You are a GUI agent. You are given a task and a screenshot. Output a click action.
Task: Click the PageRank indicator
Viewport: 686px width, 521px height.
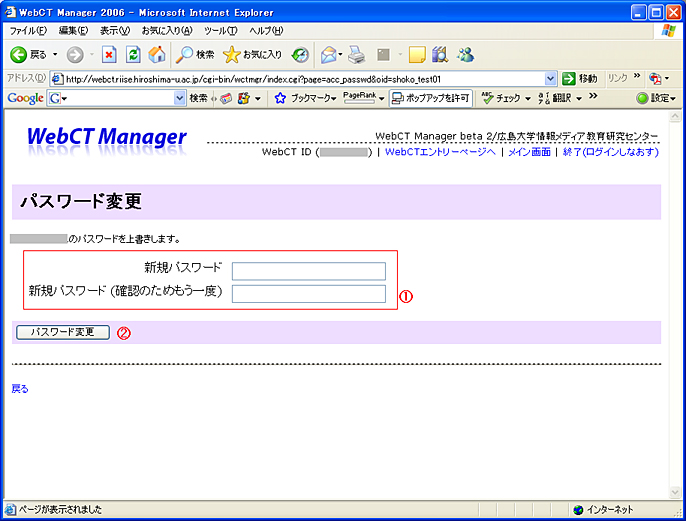point(359,98)
